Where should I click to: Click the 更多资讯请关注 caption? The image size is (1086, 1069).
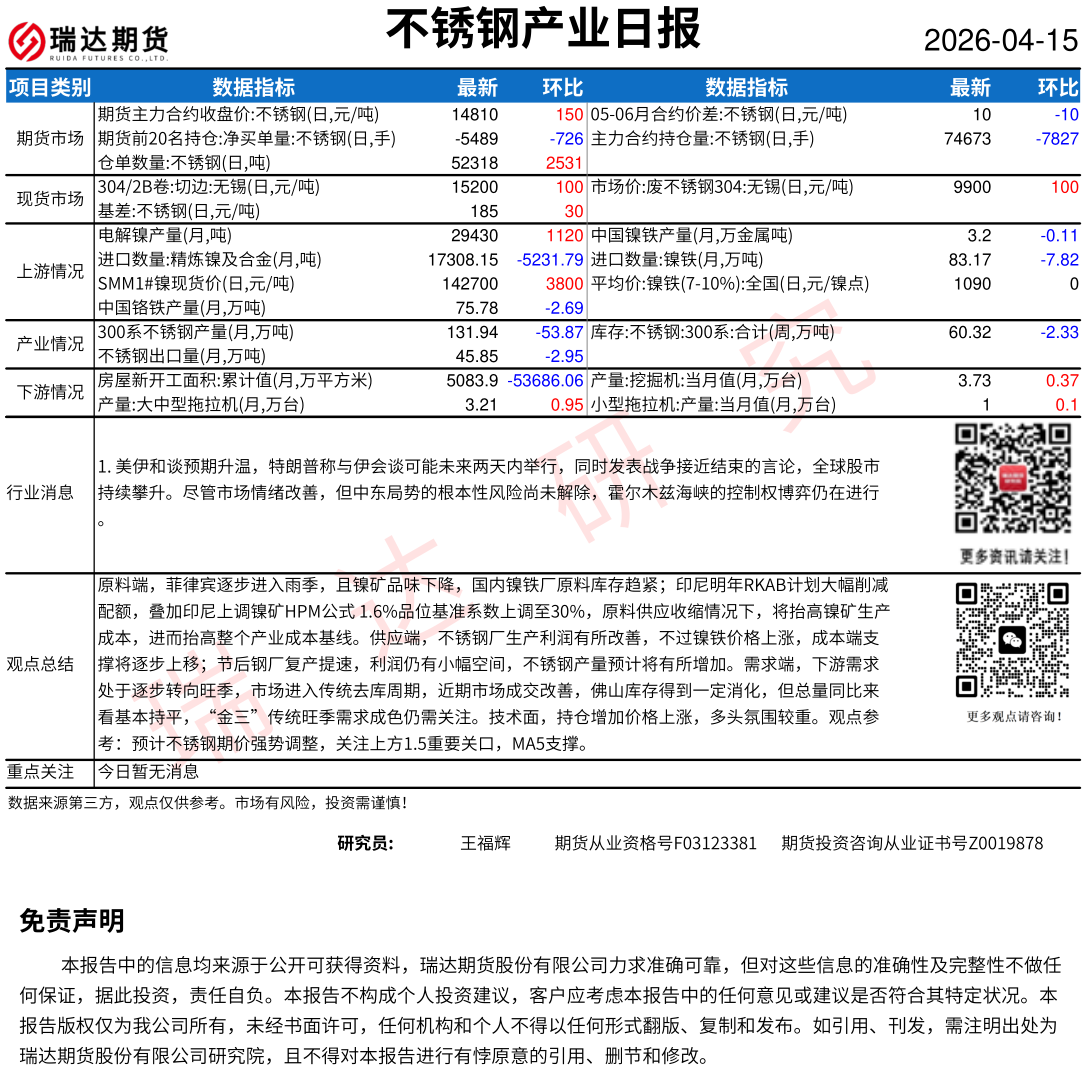[x=1013, y=556]
